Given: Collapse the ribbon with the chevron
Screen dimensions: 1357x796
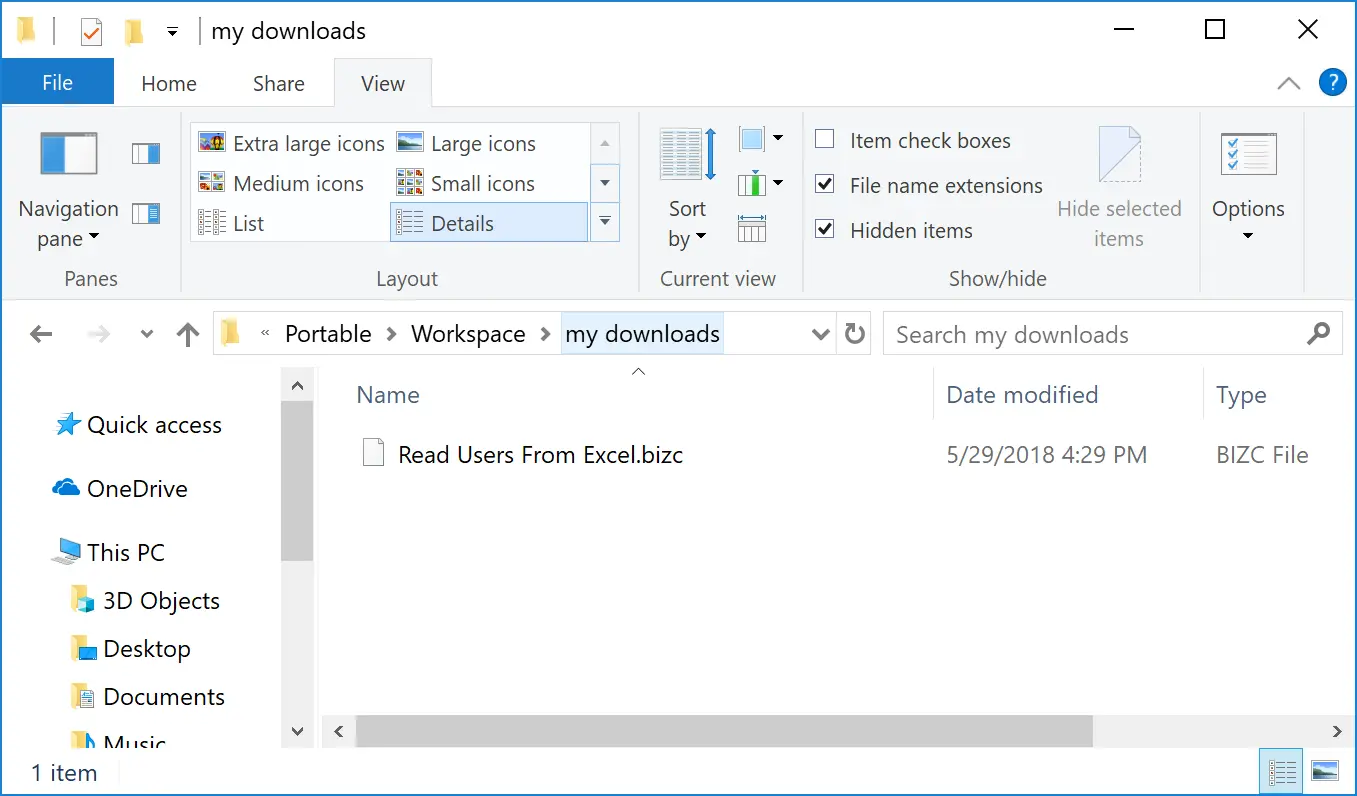Looking at the screenshot, I should pyautogui.click(x=1289, y=84).
